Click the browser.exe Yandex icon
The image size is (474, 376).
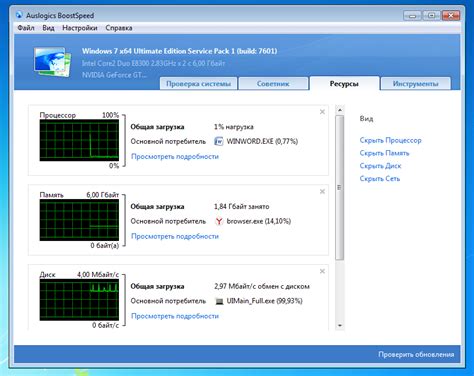(x=219, y=221)
